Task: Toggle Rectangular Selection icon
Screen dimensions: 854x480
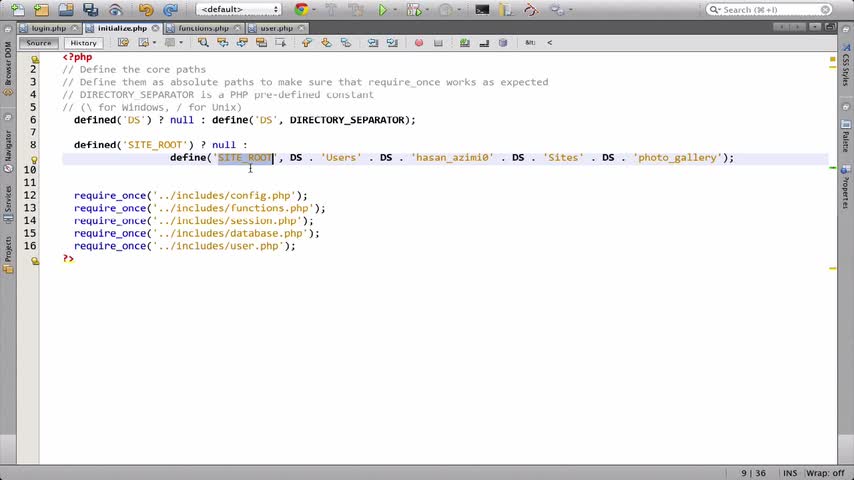Action: pos(280,42)
